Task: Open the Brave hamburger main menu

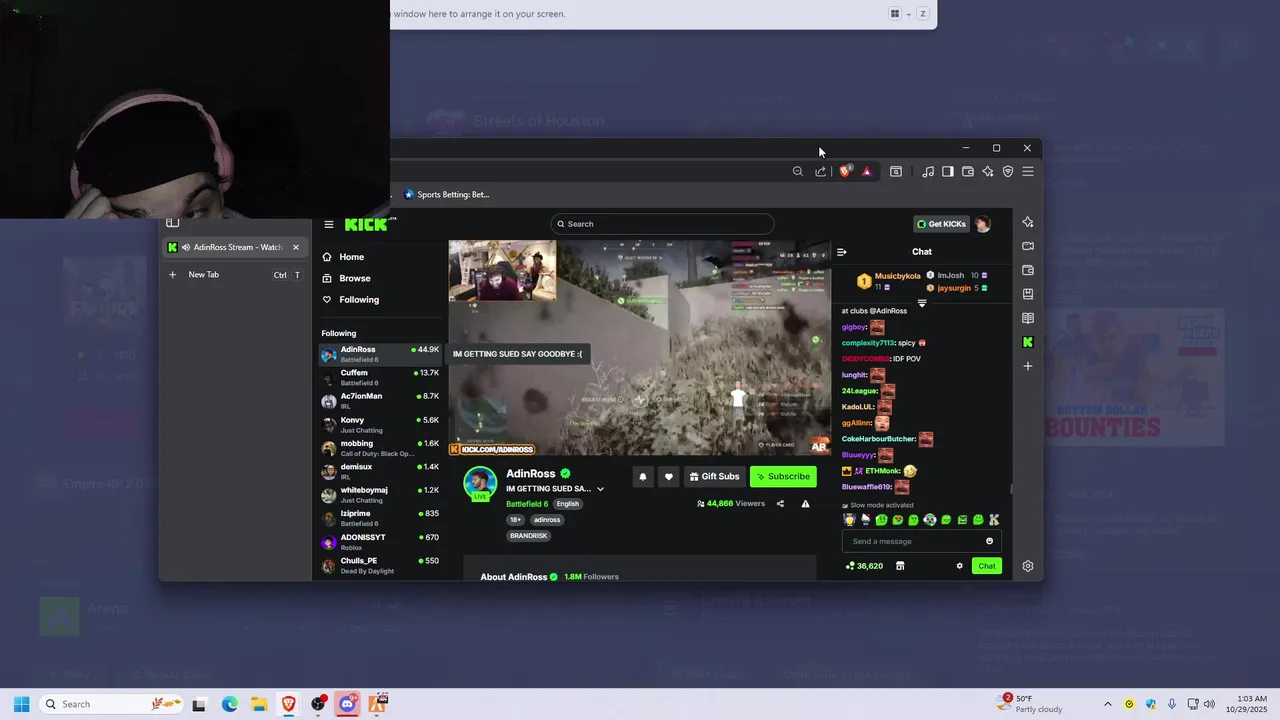Action: pyautogui.click(x=1028, y=172)
